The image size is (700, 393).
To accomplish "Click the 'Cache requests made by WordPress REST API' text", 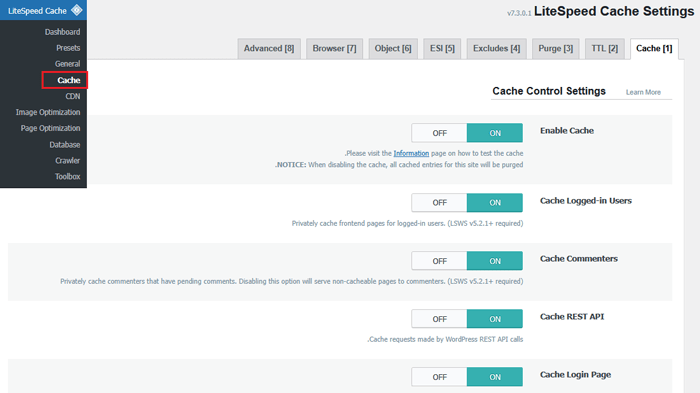I will (445, 339).
